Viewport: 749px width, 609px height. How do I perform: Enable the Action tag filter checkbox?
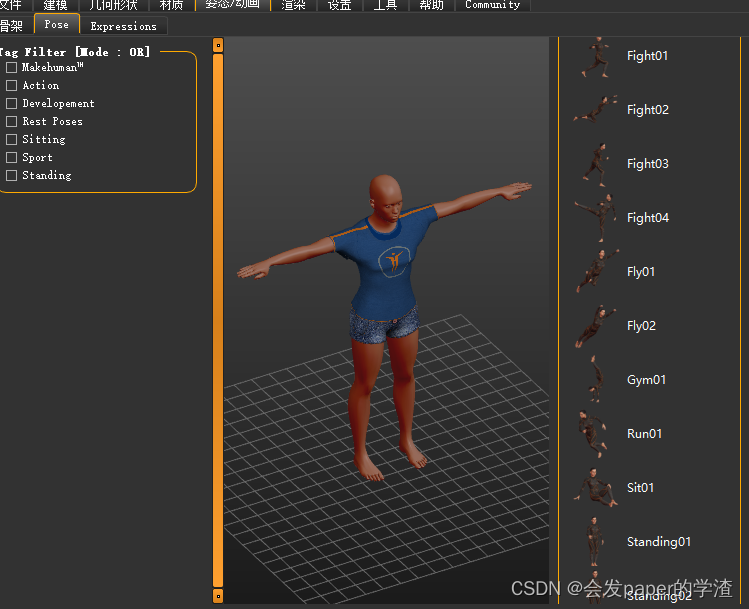click(x=11, y=85)
